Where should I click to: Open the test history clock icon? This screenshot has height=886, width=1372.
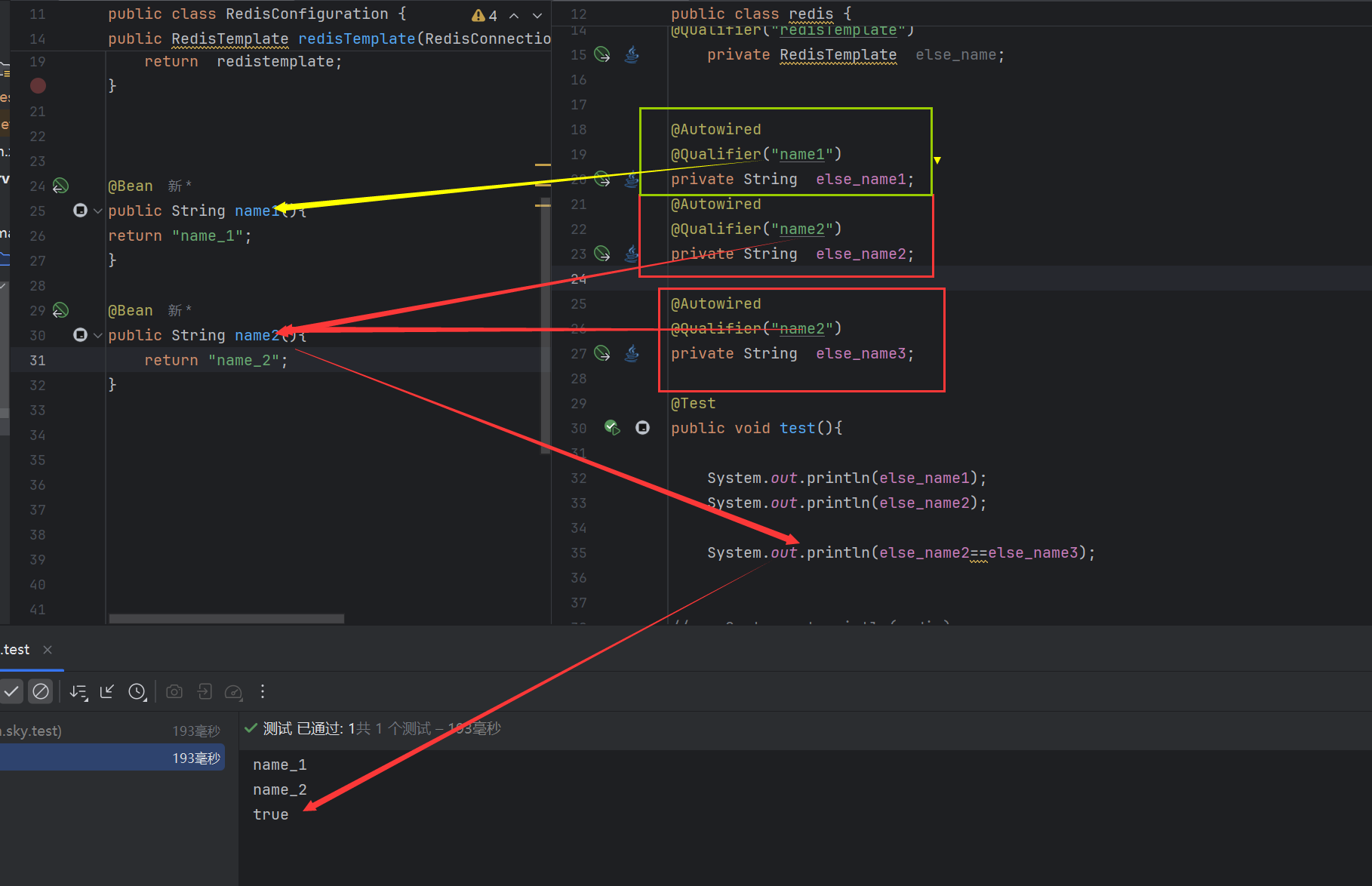point(137,691)
